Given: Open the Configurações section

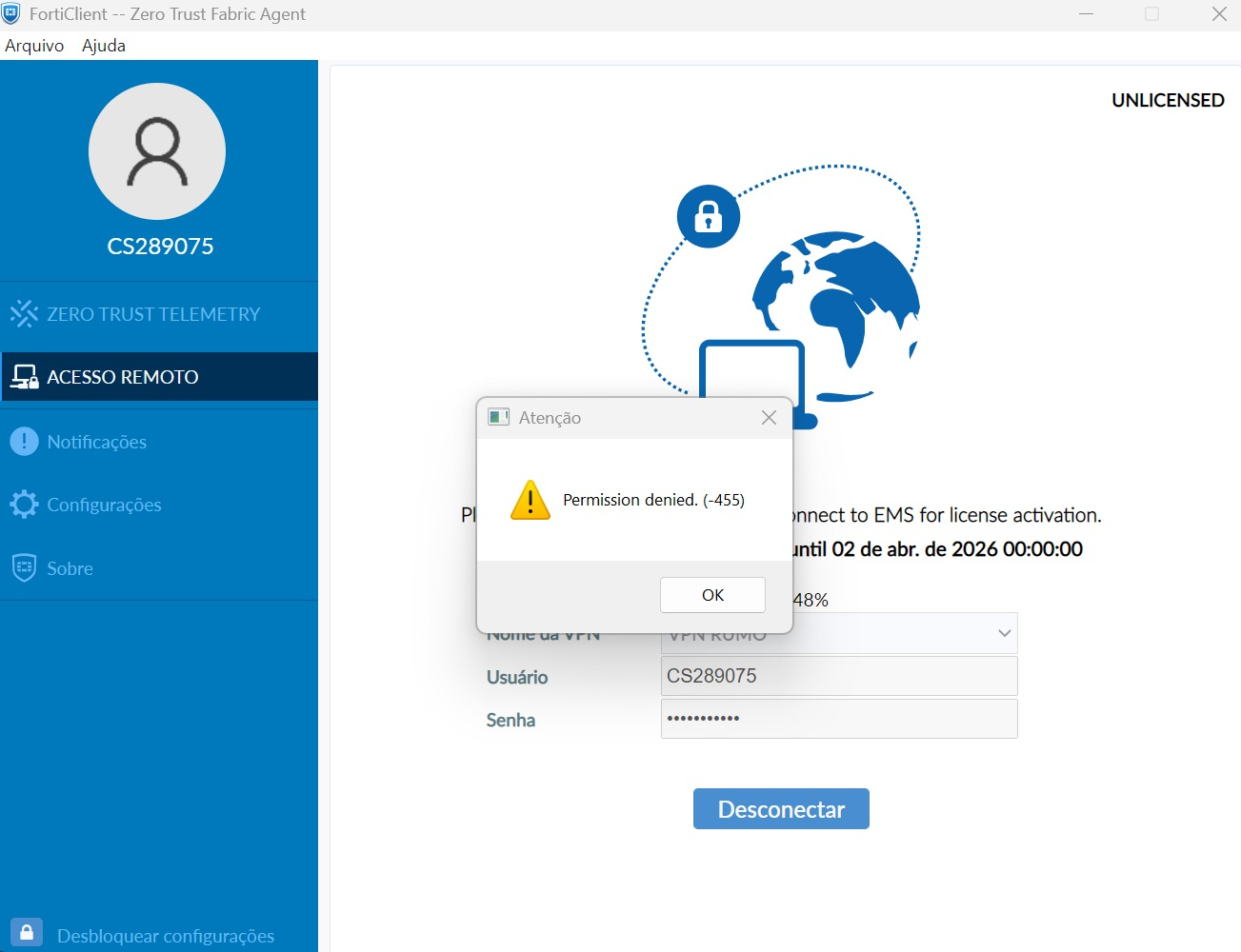Looking at the screenshot, I should (159, 505).
